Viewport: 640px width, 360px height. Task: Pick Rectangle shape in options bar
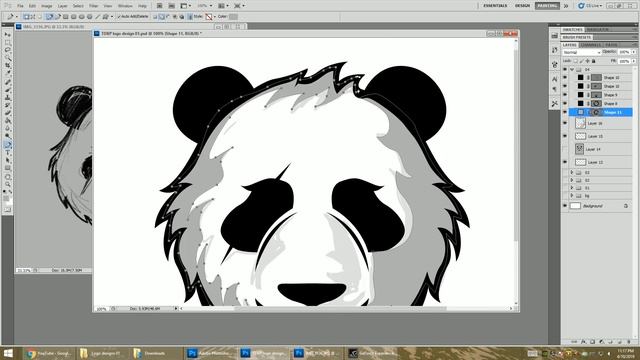click(x=65, y=17)
